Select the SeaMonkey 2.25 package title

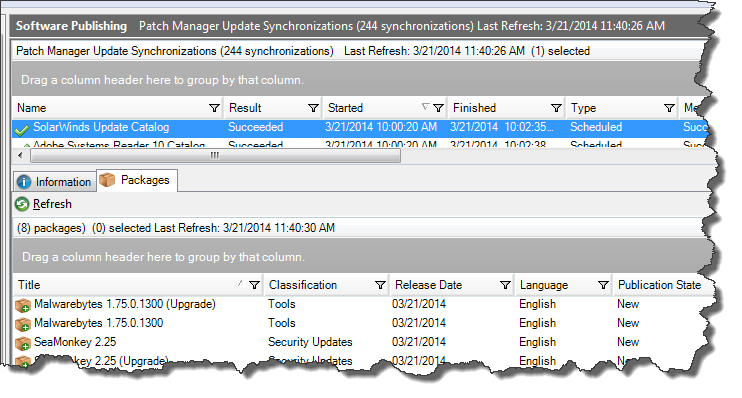(x=75, y=342)
